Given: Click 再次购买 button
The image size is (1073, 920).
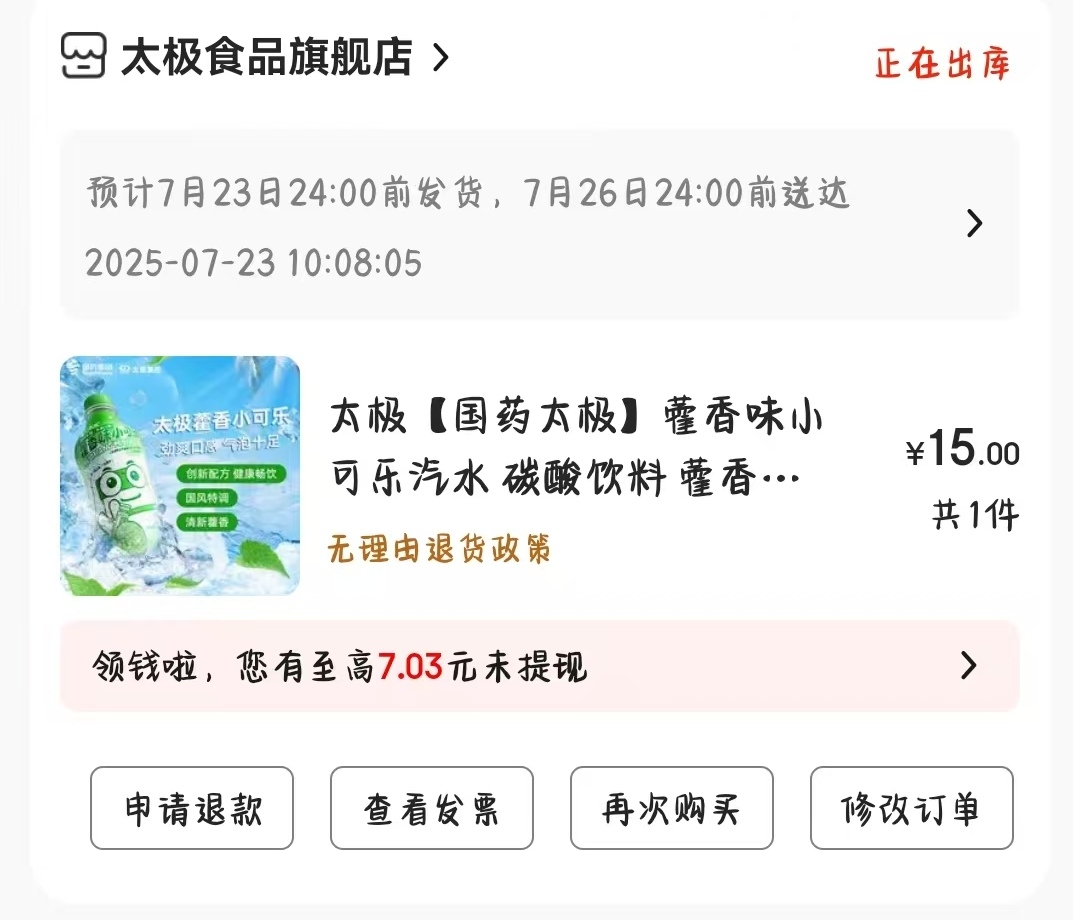Looking at the screenshot, I should tap(672, 808).
